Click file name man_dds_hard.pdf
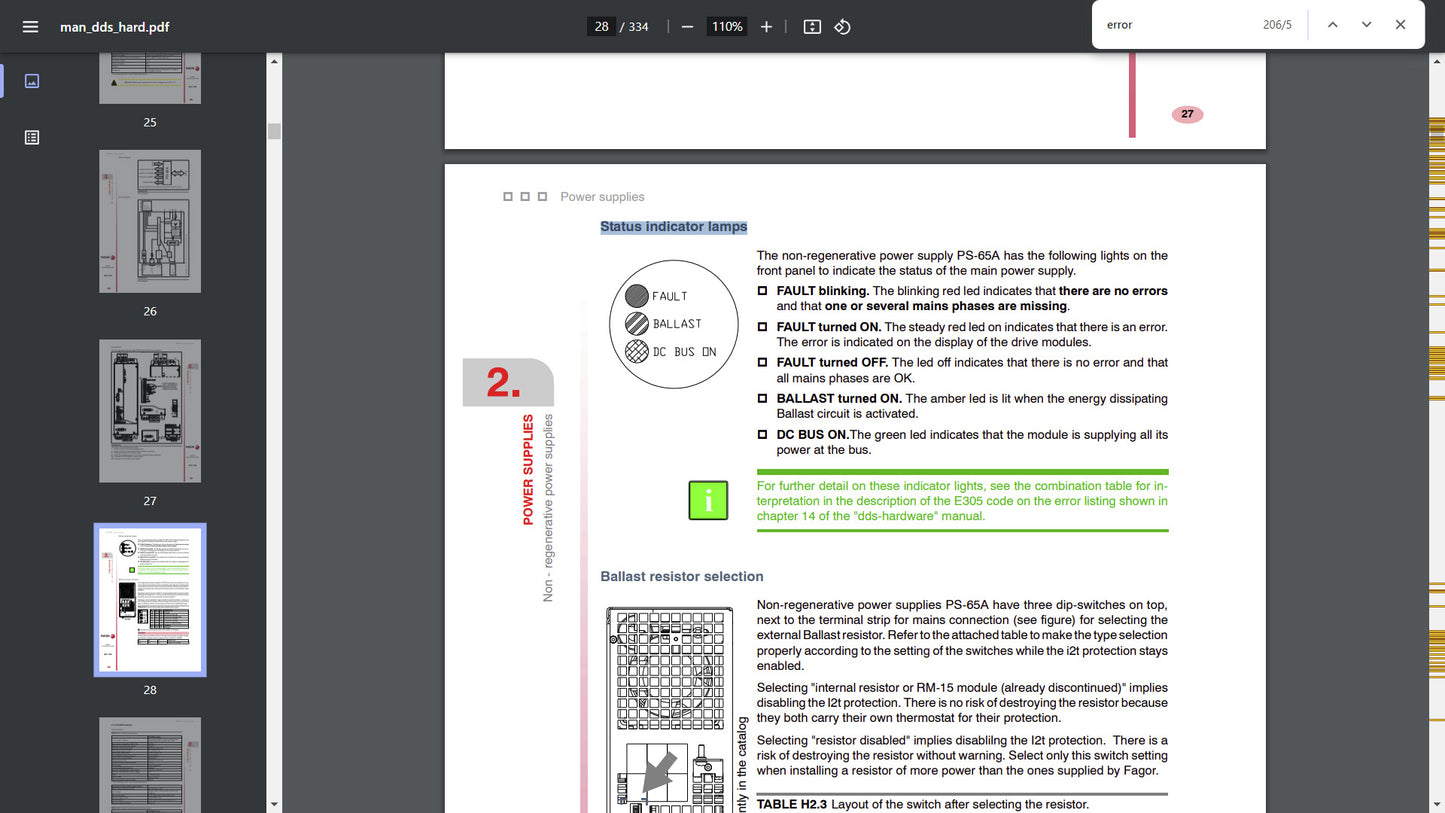The image size is (1445, 813). point(114,27)
